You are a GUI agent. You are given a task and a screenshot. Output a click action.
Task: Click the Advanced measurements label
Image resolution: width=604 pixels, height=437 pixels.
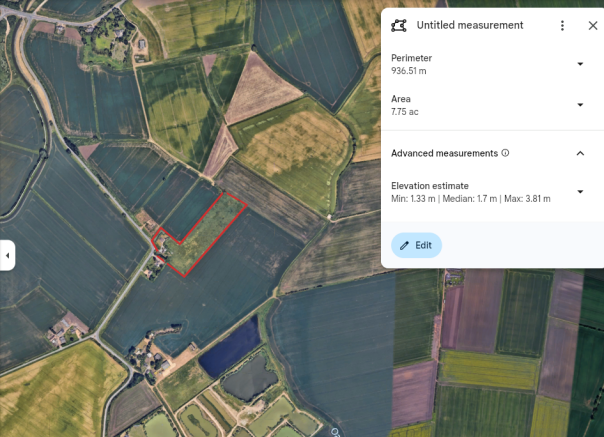444,153
